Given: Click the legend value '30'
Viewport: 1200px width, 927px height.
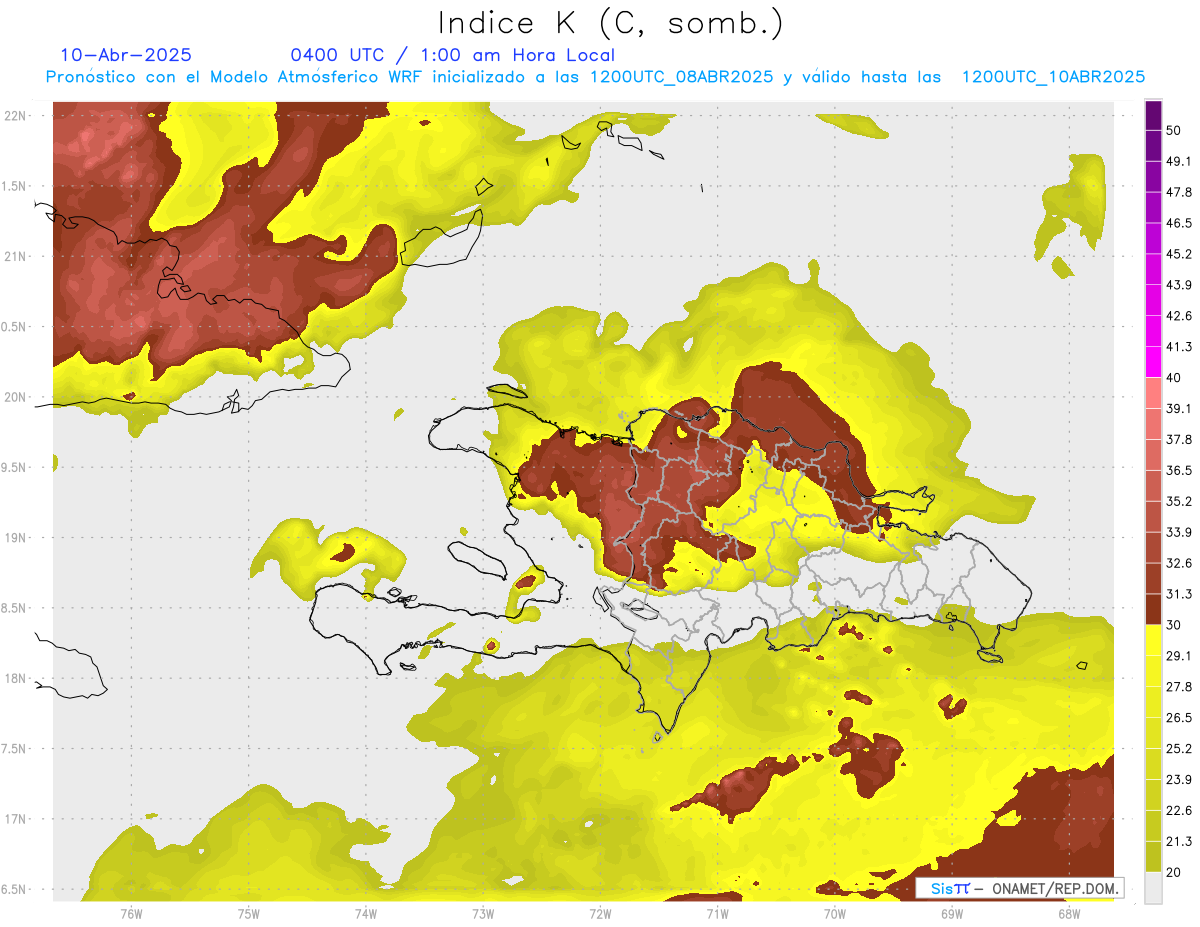Looking at the screenshot, I should coord(1175,625).
